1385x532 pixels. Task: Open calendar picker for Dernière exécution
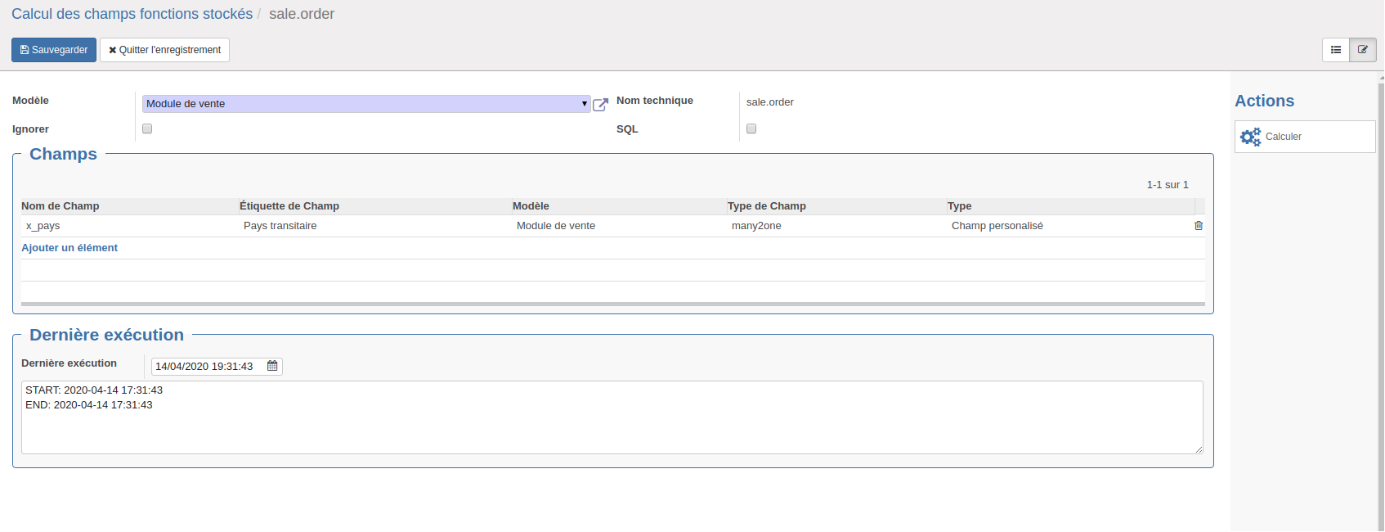[x=271, y=366]
